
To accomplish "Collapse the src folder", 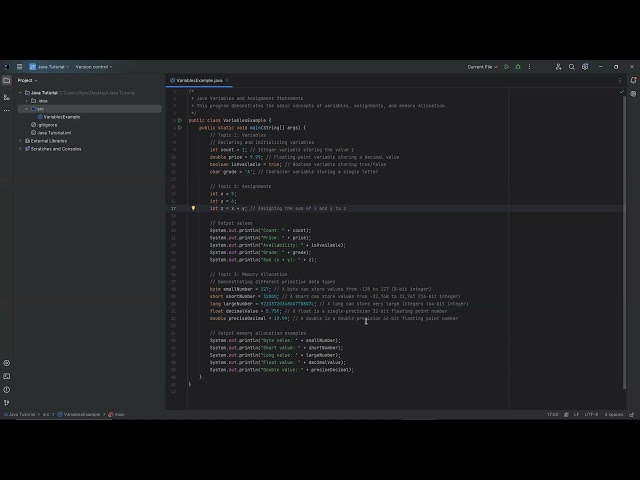I will point(27,109).
